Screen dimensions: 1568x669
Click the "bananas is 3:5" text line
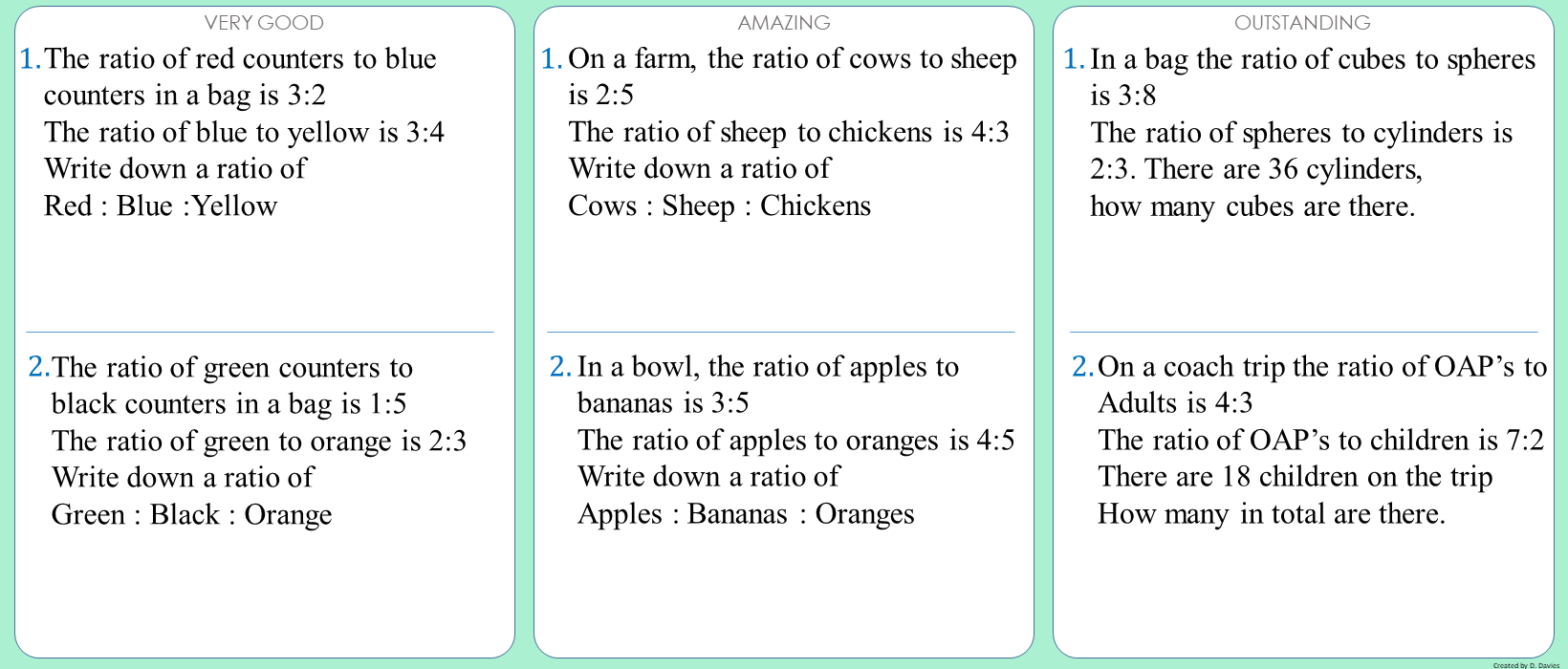point(664,404)
